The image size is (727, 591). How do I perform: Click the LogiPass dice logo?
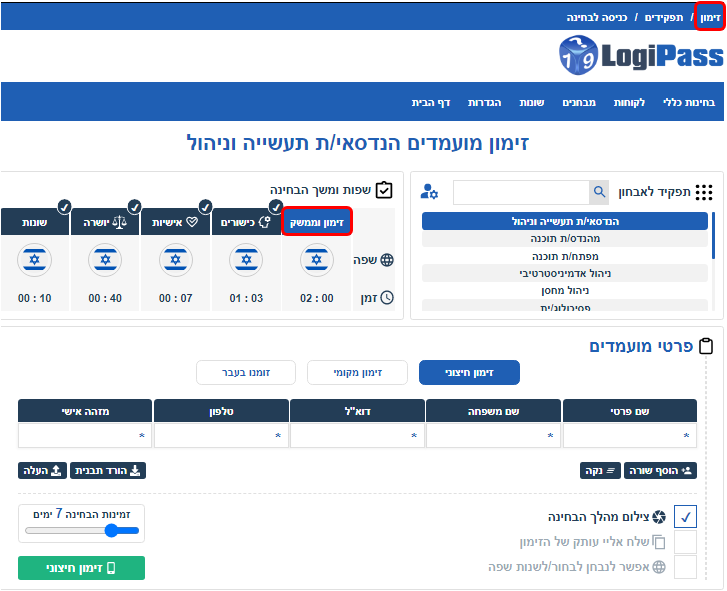tap(578, 55)
